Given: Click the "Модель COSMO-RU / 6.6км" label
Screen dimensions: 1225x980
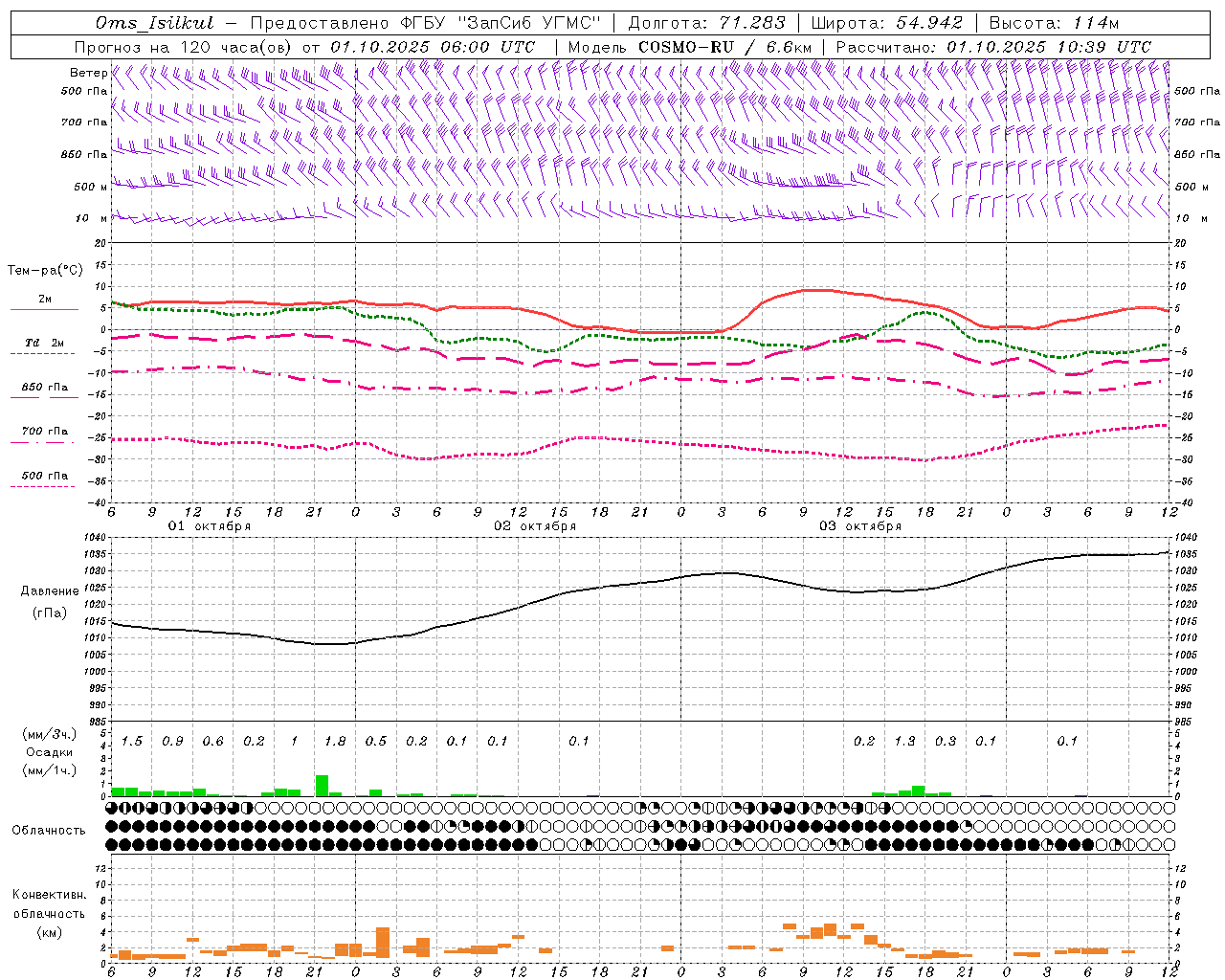Looking at the screenshot, I should 689,47.
